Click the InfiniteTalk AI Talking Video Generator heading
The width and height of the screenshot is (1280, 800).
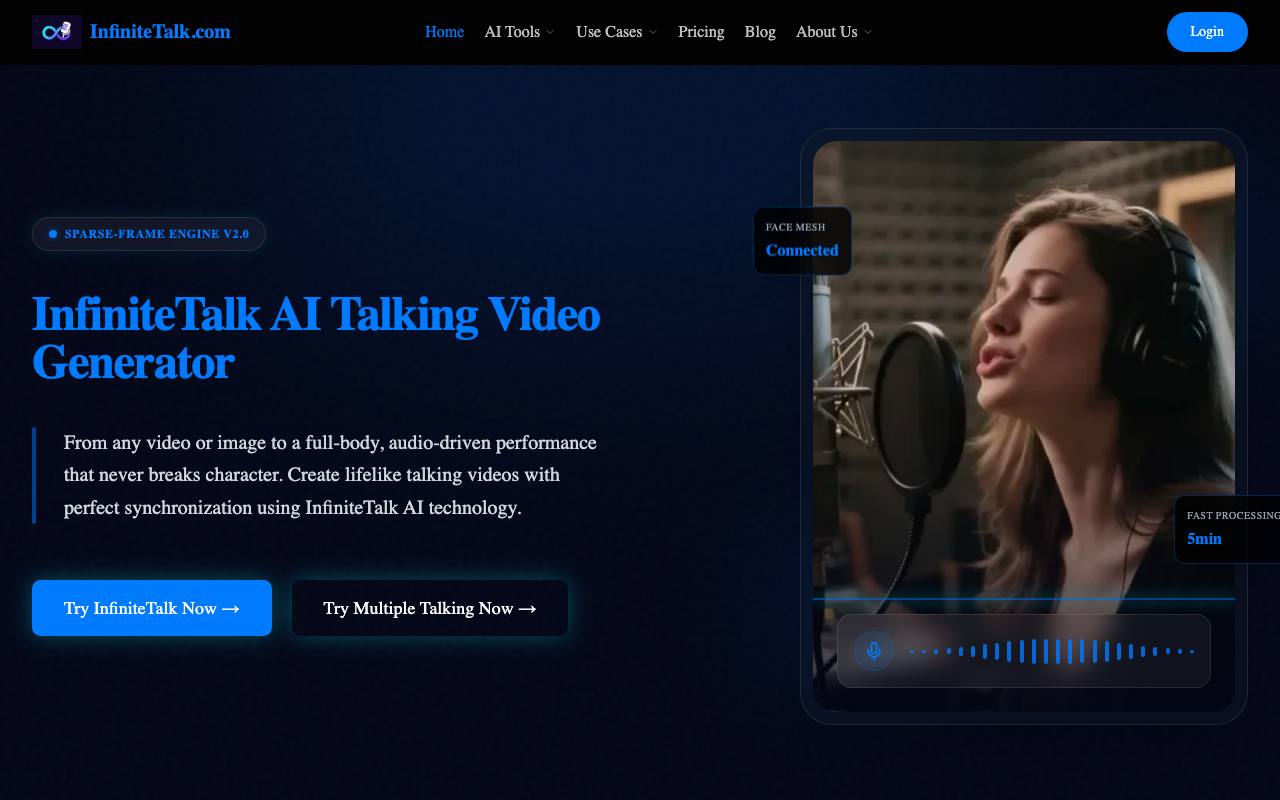click(x=316, y=338)
